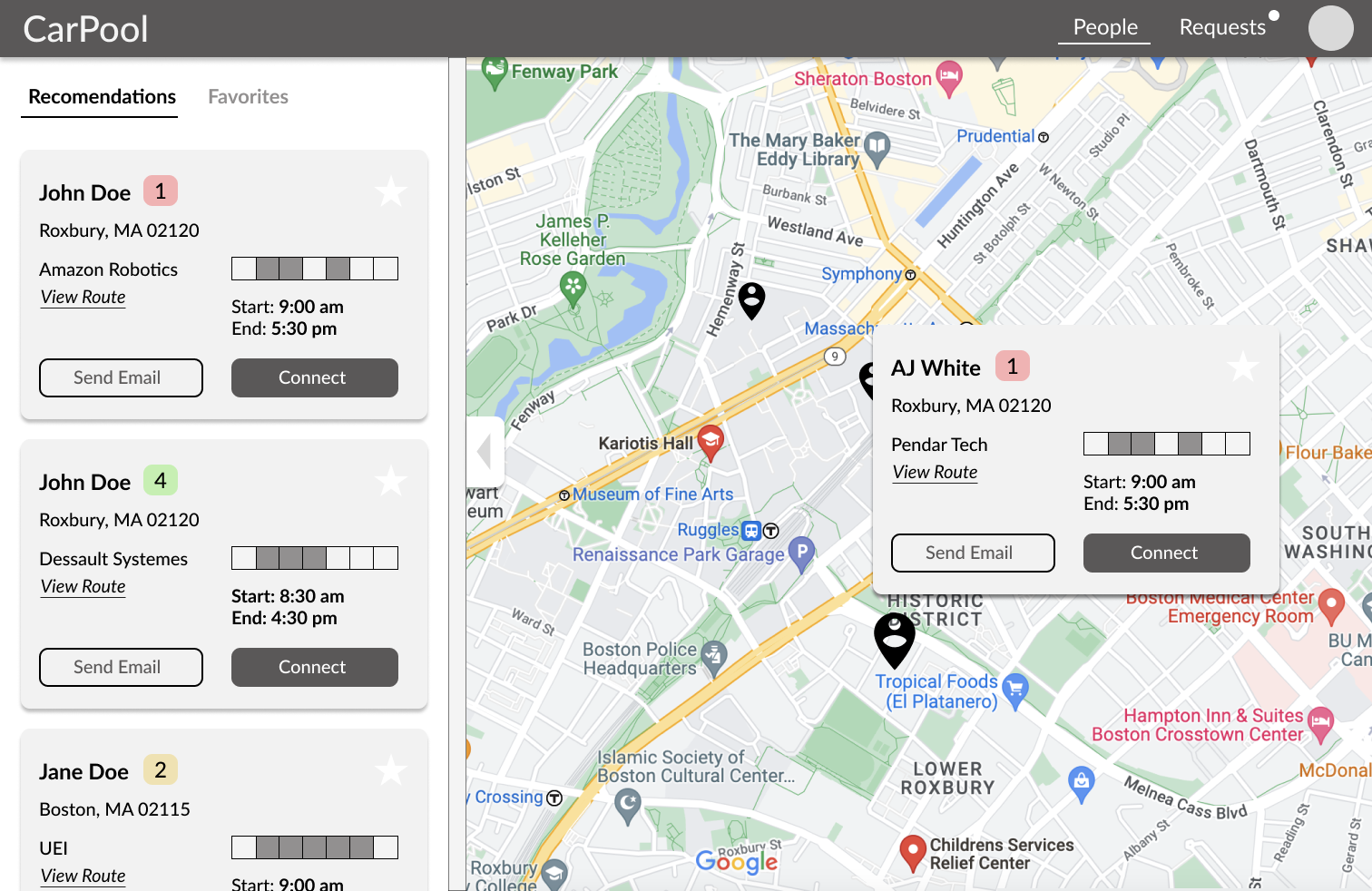Click the CarPool logo
This screenshot has width=1372, height=891.
(x=85, y=29)
